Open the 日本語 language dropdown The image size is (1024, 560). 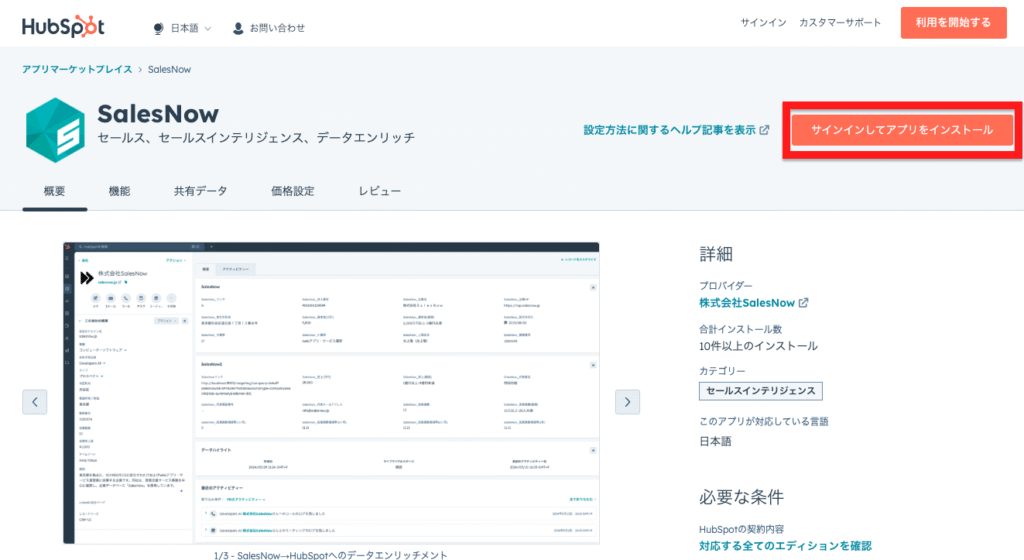pos(190,28)
